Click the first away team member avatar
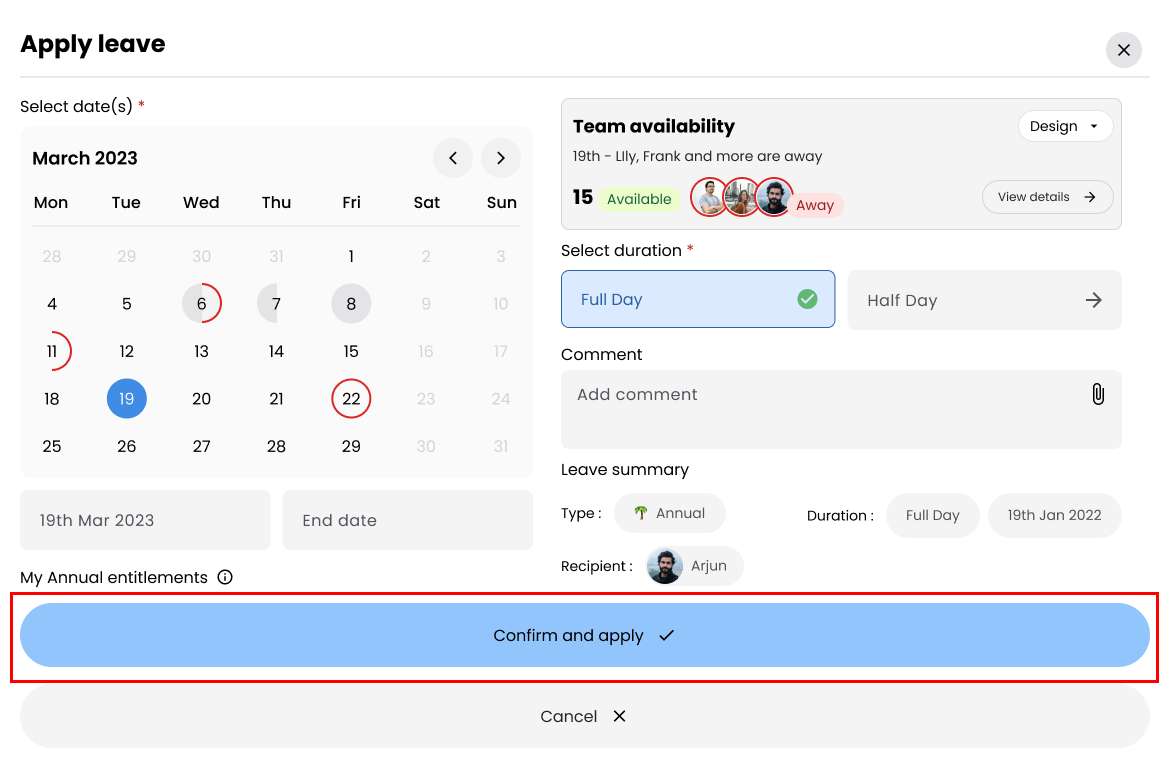The height and width of the screenshot is (772, 1170). [709, 197]
